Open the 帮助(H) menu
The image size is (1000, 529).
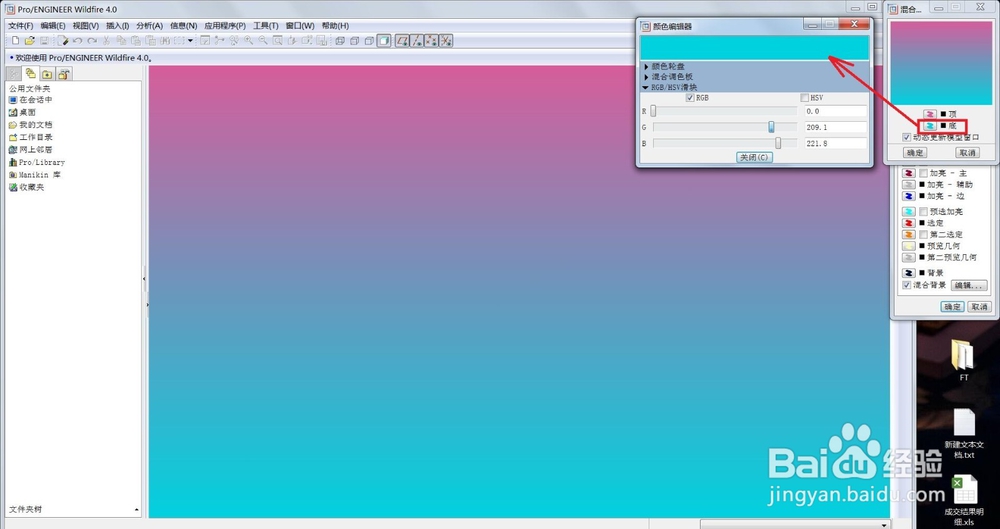(335, 26)
